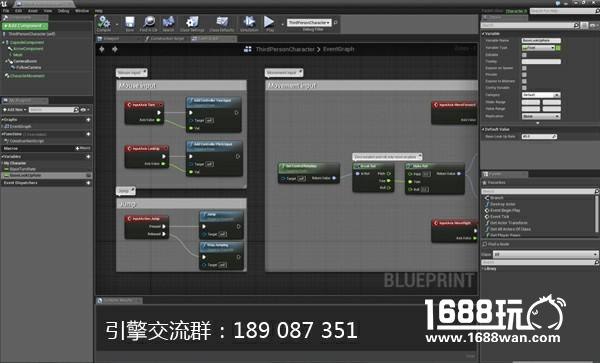Compile the blueprint from the toolbar
The width and height of the screenshot is (600, 363).
(104, 23)
